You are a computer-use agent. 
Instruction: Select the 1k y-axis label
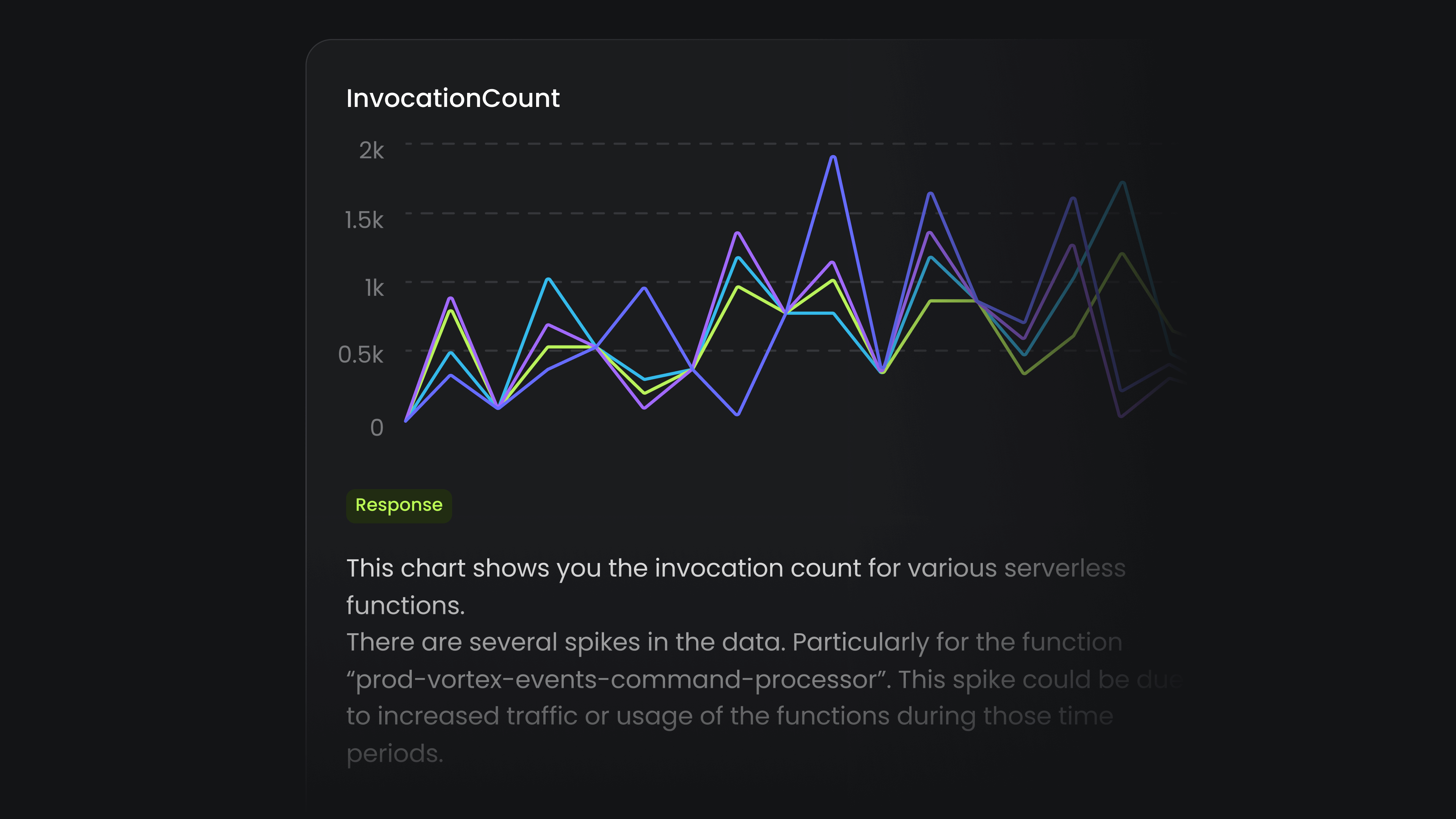click(374, 288)
